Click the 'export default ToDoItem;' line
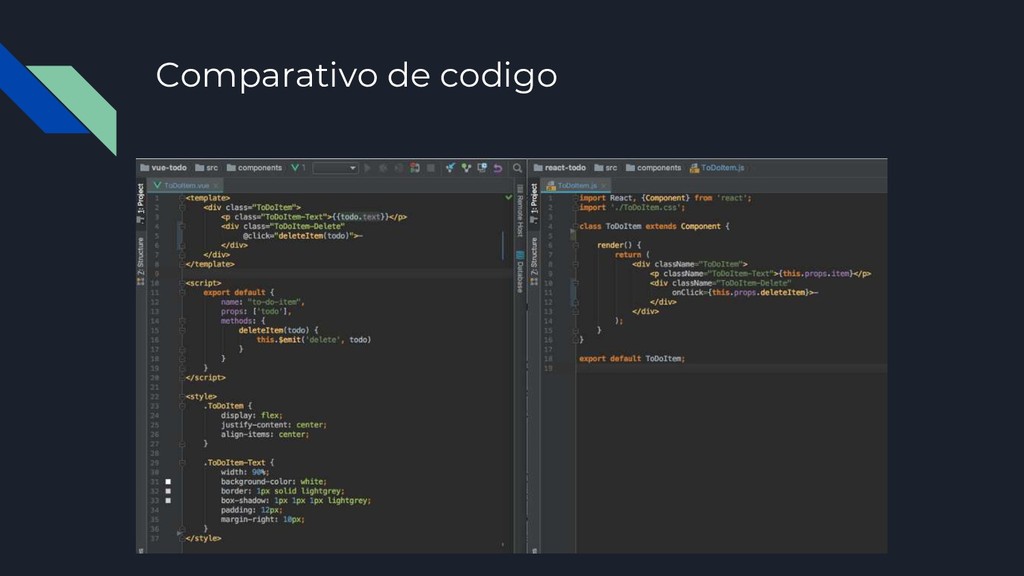The image size is (1024, 576). 632,359
